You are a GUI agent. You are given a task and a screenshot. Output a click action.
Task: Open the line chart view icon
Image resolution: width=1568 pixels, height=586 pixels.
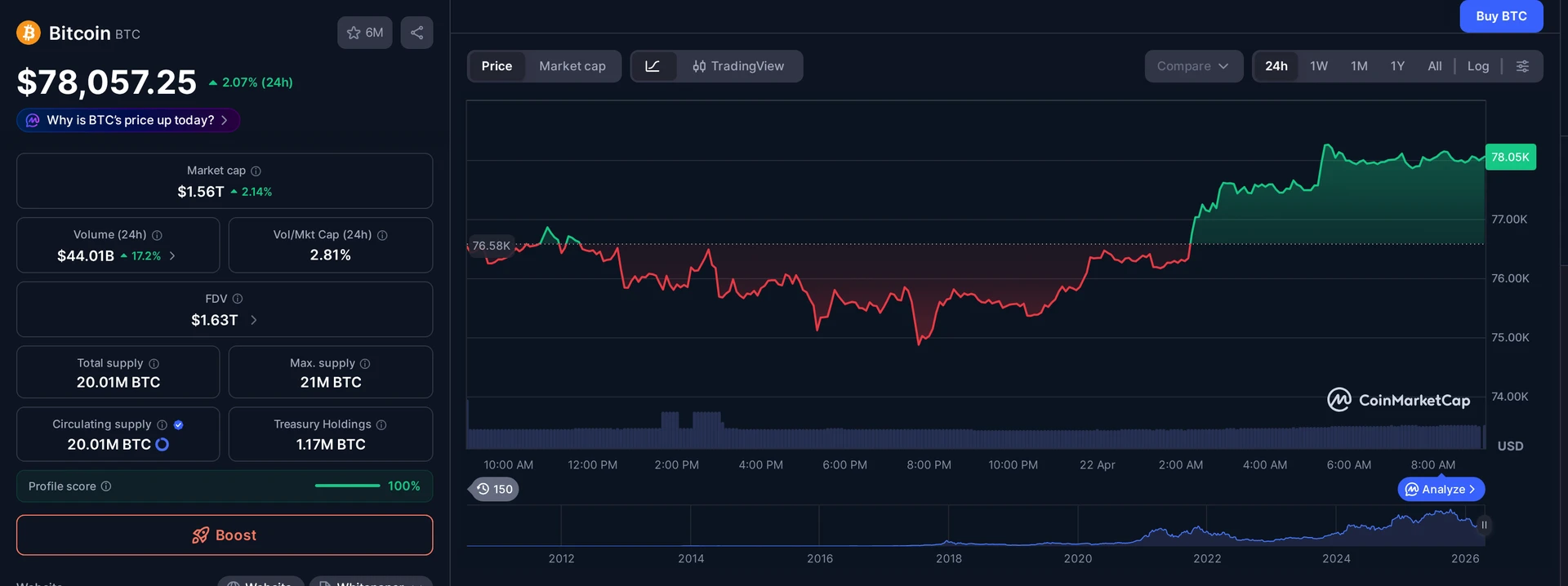coord(653,66)
